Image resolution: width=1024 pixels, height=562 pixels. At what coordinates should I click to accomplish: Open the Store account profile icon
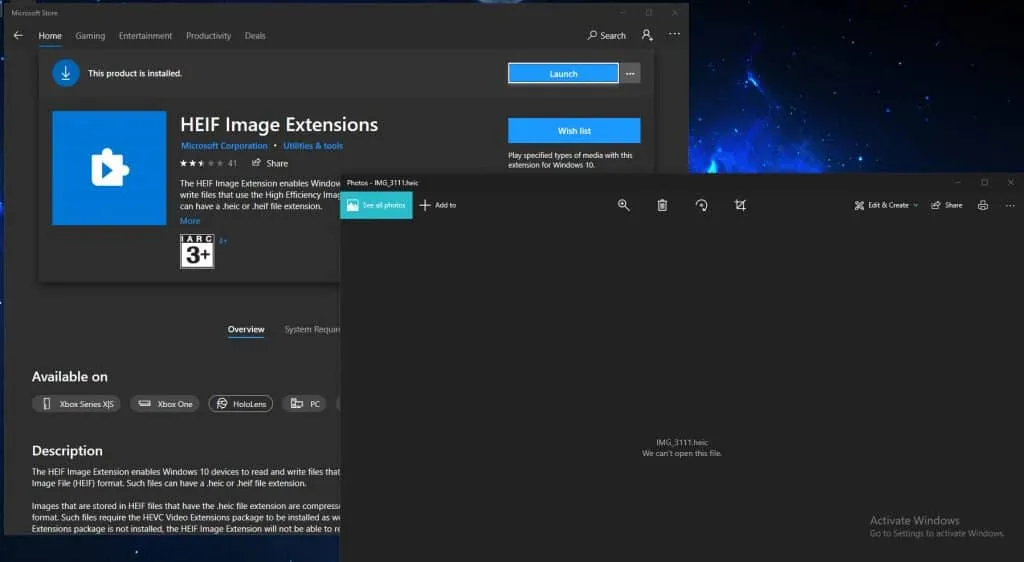click(647, 35)
